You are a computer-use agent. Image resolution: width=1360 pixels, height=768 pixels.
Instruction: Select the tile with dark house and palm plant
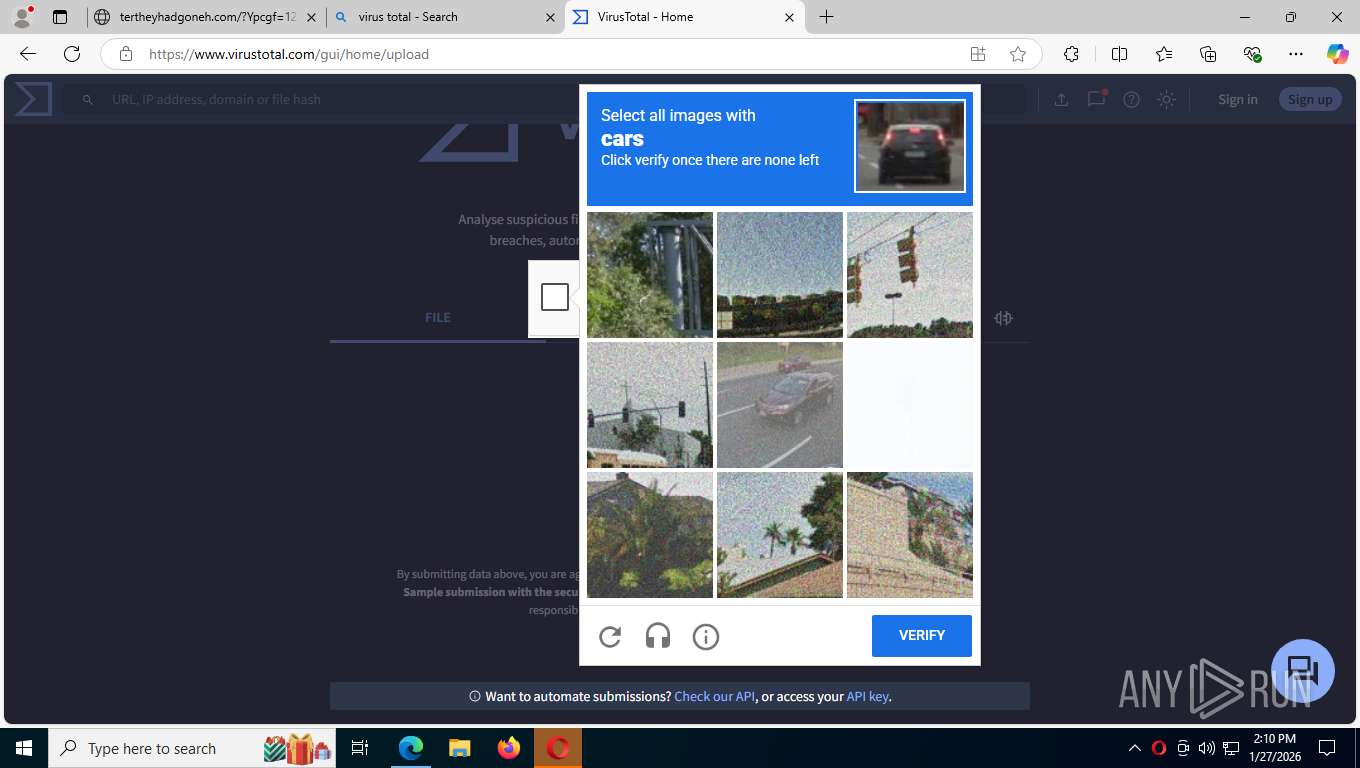coord(650,535)
